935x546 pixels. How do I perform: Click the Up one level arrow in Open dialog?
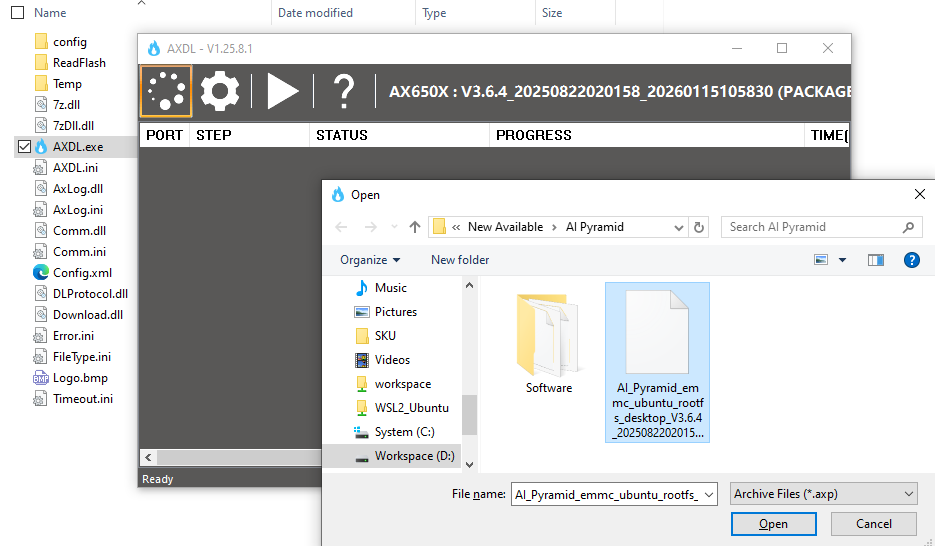(415, 227)
